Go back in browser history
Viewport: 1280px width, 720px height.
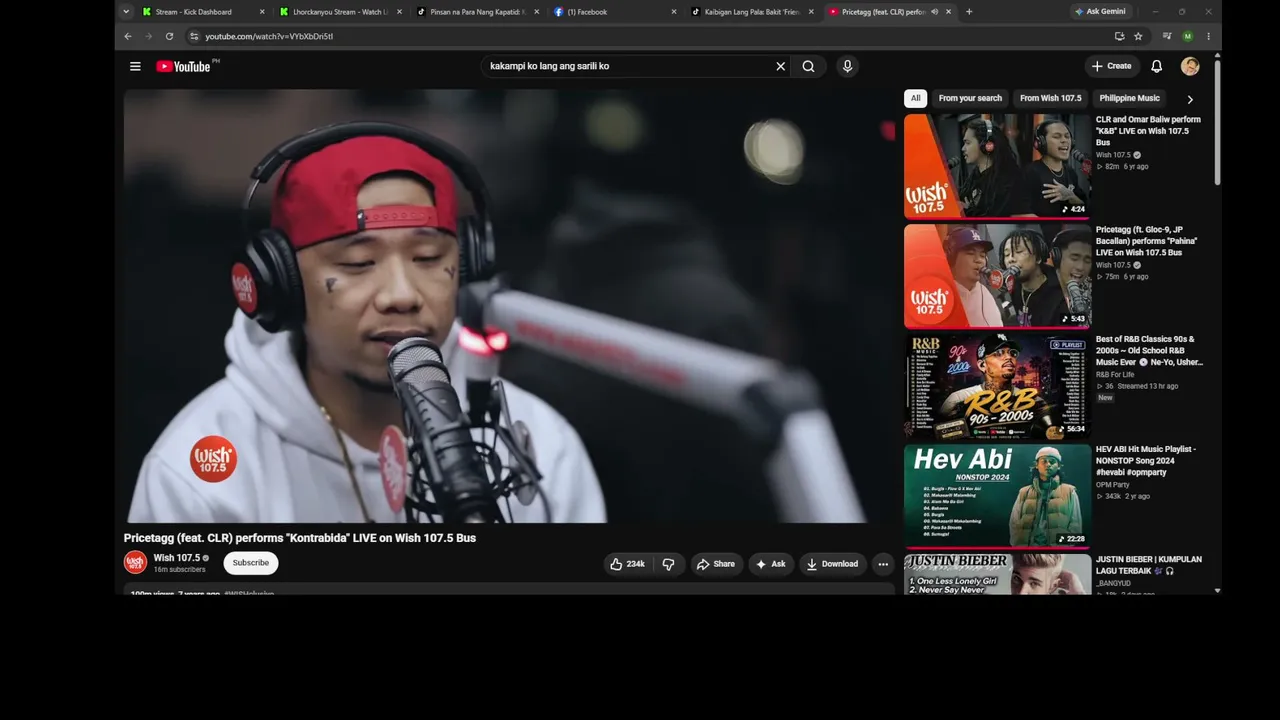(128, 37)
